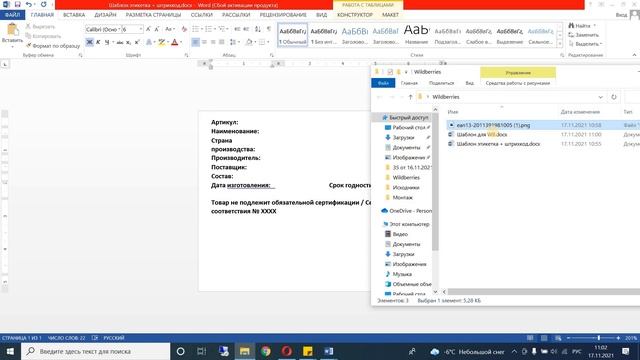Image resolution: width=640 pixels, height=360 pixels.
Task: Toggle Superscript formatting
Action: click(x=137, y=42)
